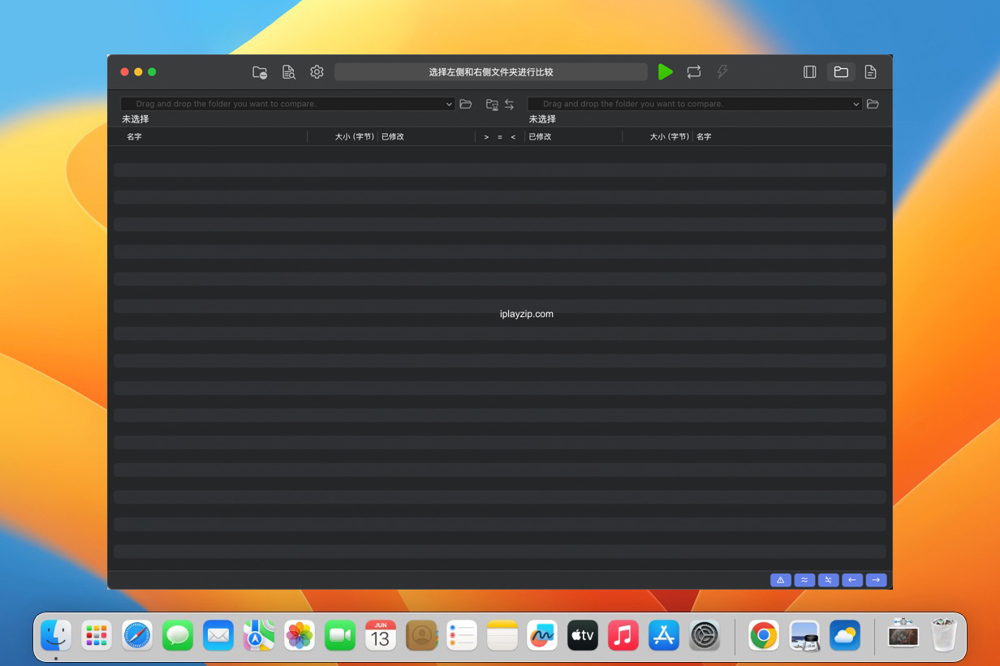1000x666 pixels.
Task: Toggle the left arrow filter button
Action: 852,580
